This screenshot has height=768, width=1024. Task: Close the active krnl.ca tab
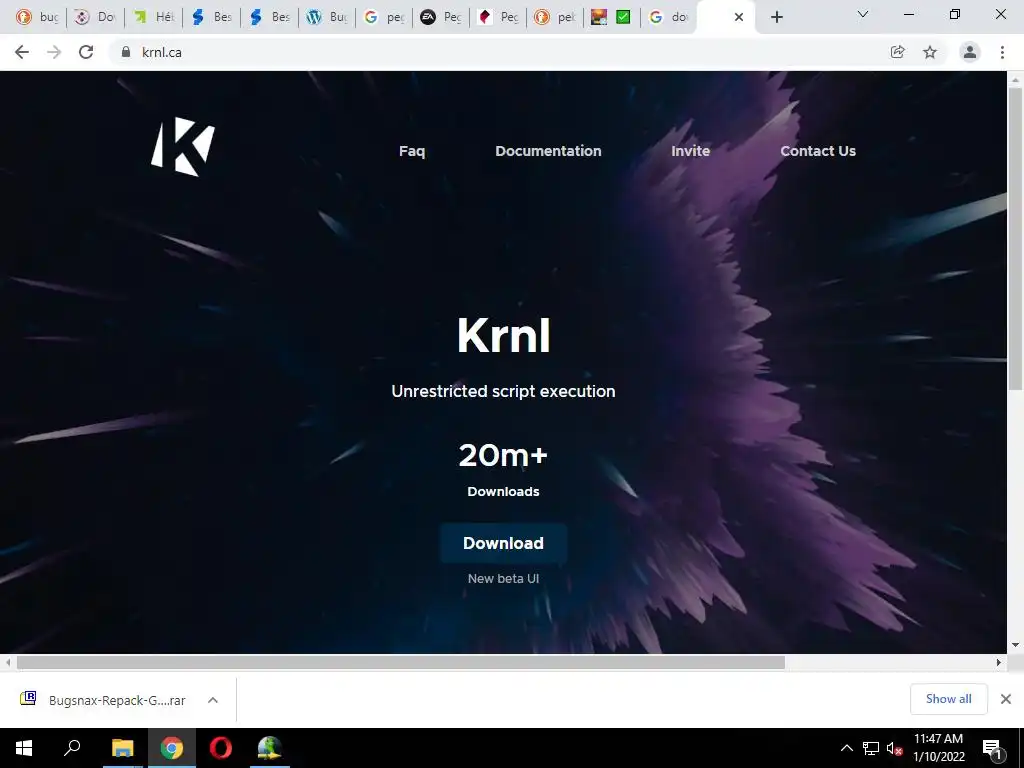click(x=739, y=17)
